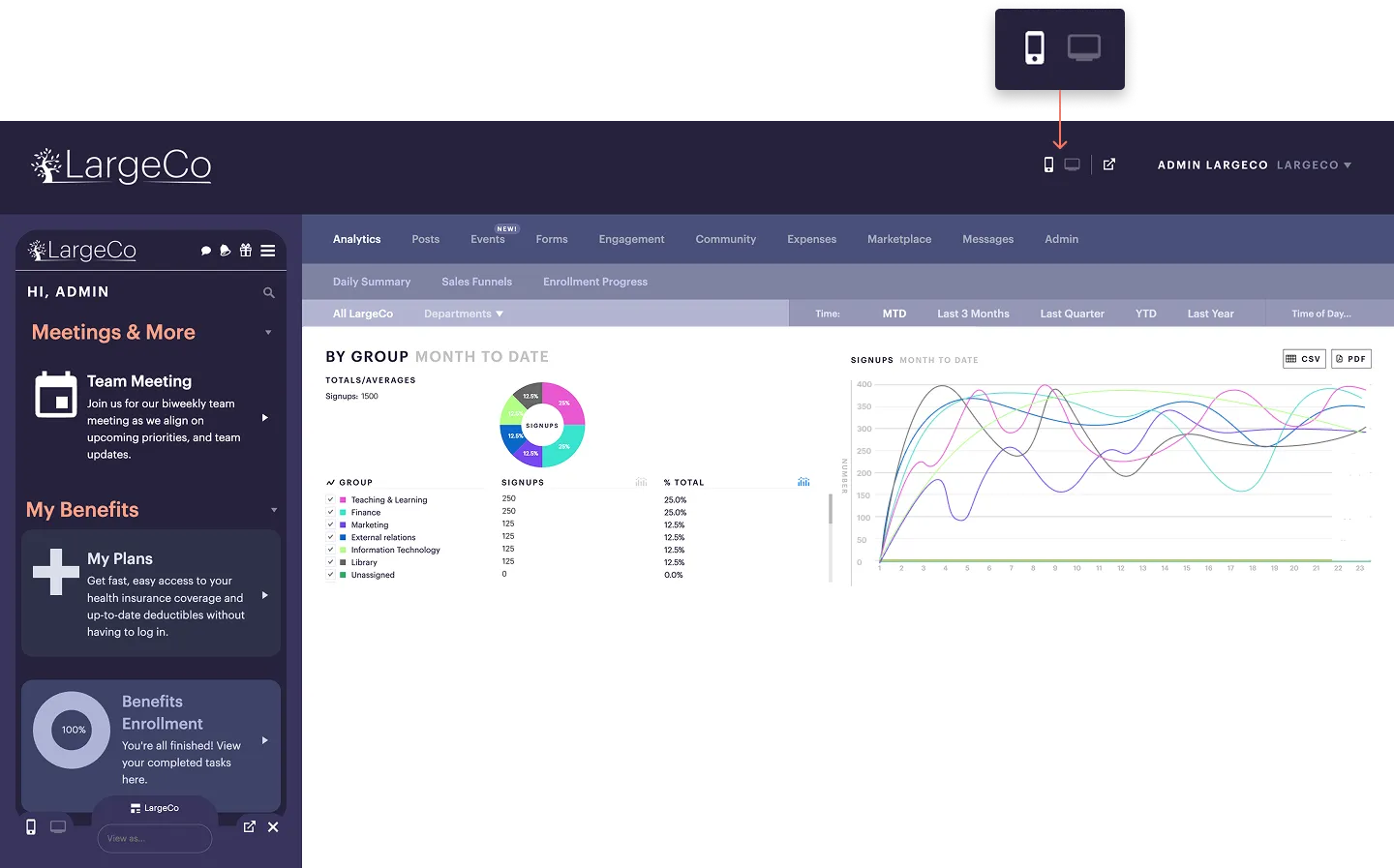
Task: Open the chat bubble icon in mobile preview
Action: [205, 251]
